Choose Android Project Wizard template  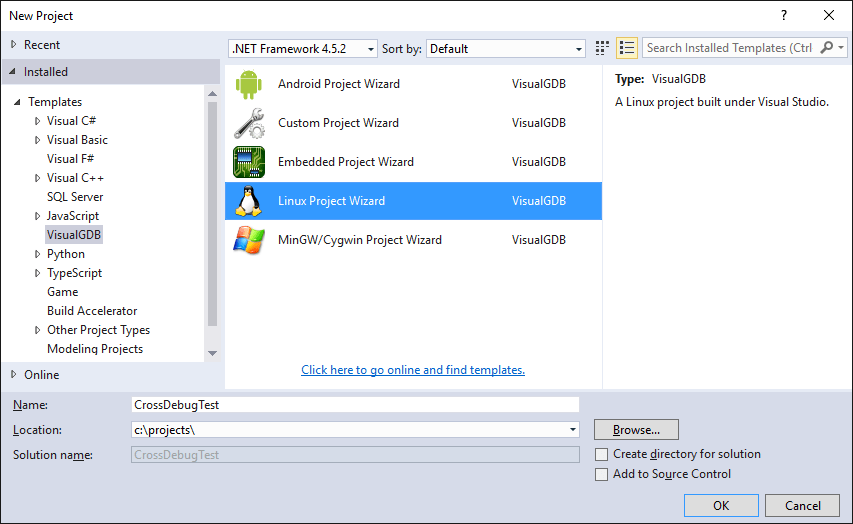(x=413, y=84)
